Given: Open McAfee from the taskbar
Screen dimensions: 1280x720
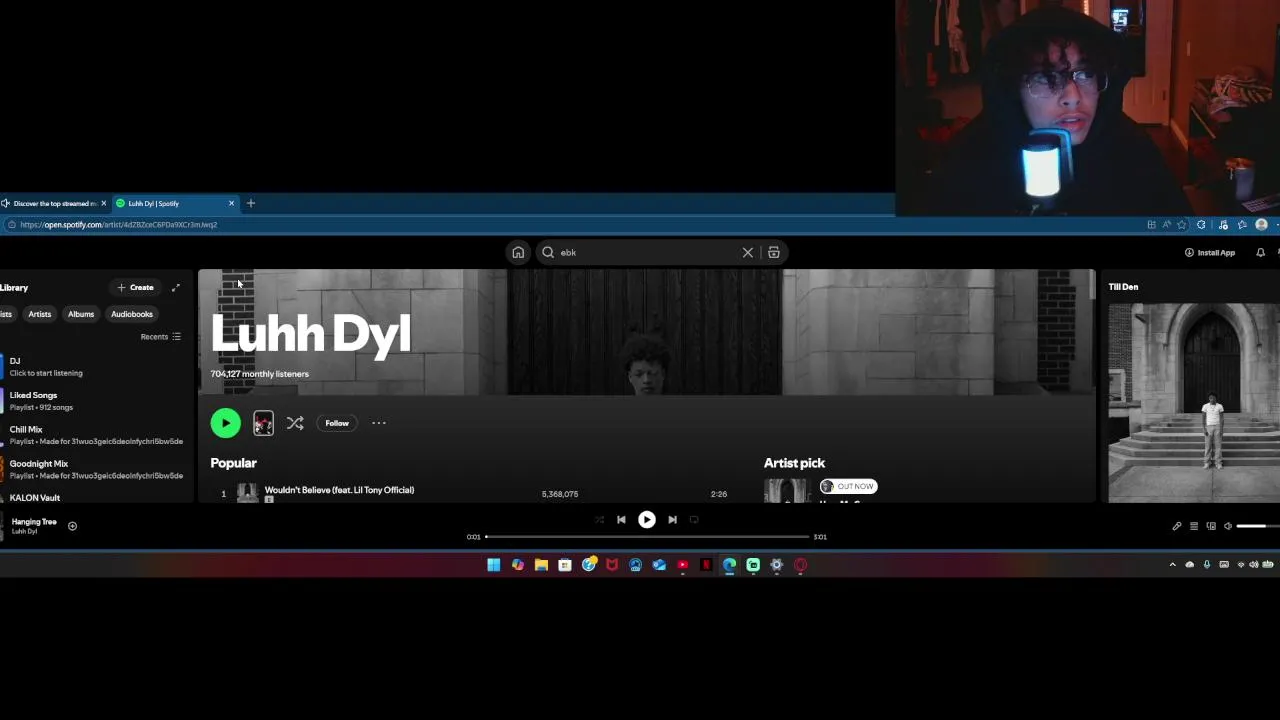Looking at the screenshot, I should [x=612, y=565].
